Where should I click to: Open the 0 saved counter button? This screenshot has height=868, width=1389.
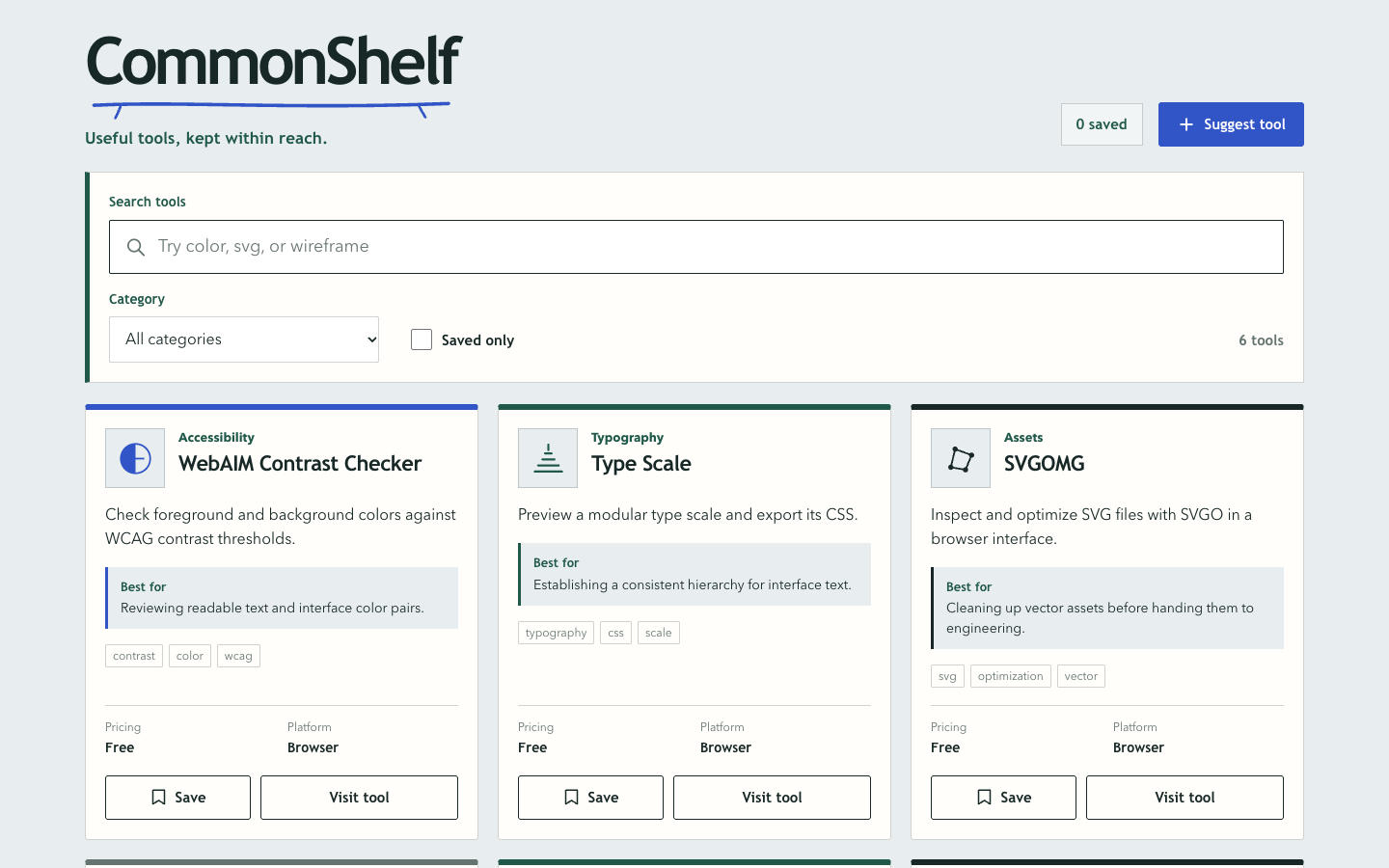pyautogui.click(x=1102, y=124)
